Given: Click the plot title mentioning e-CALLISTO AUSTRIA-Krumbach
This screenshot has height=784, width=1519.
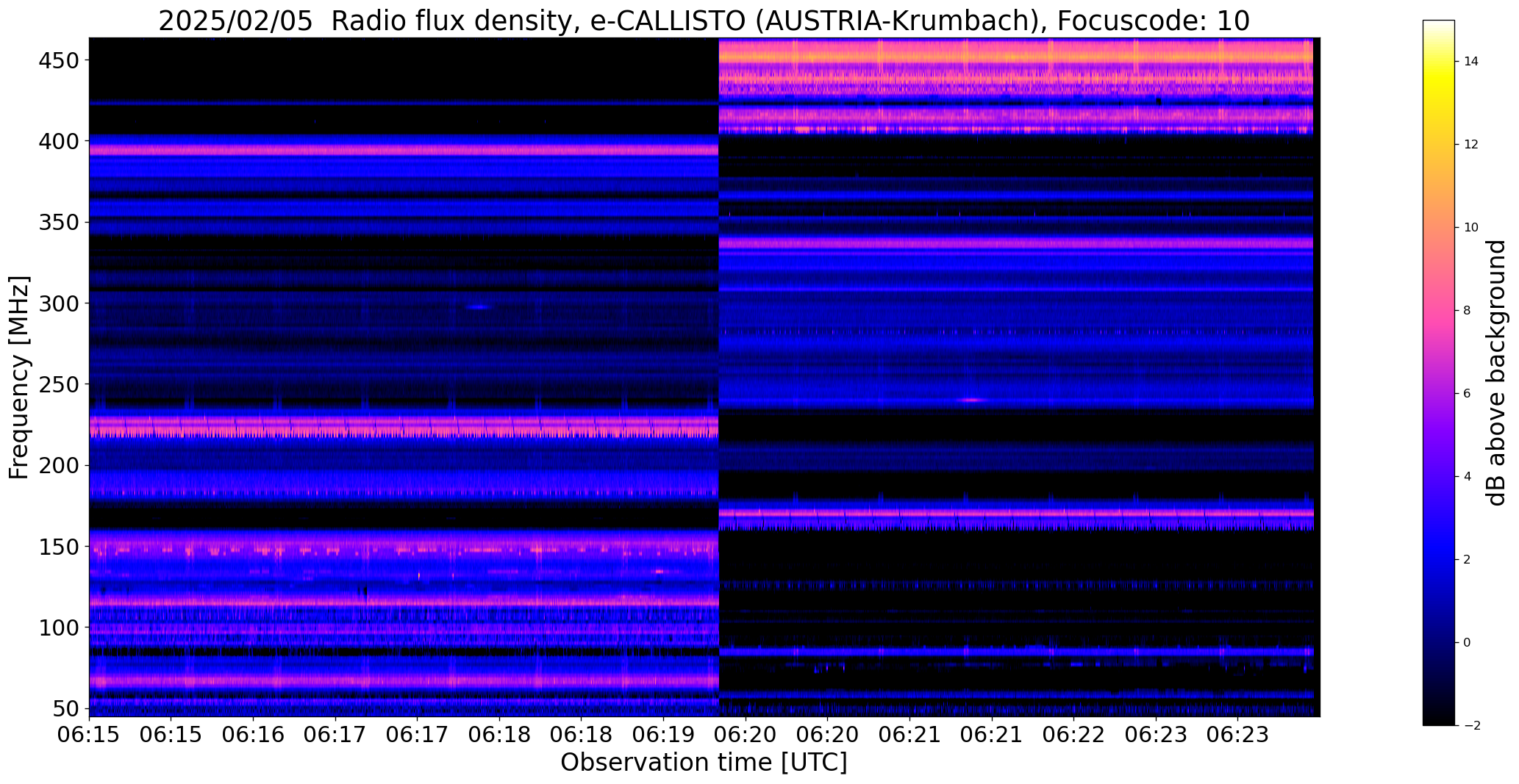Looking at the screenshot, I should pos(704,21).
